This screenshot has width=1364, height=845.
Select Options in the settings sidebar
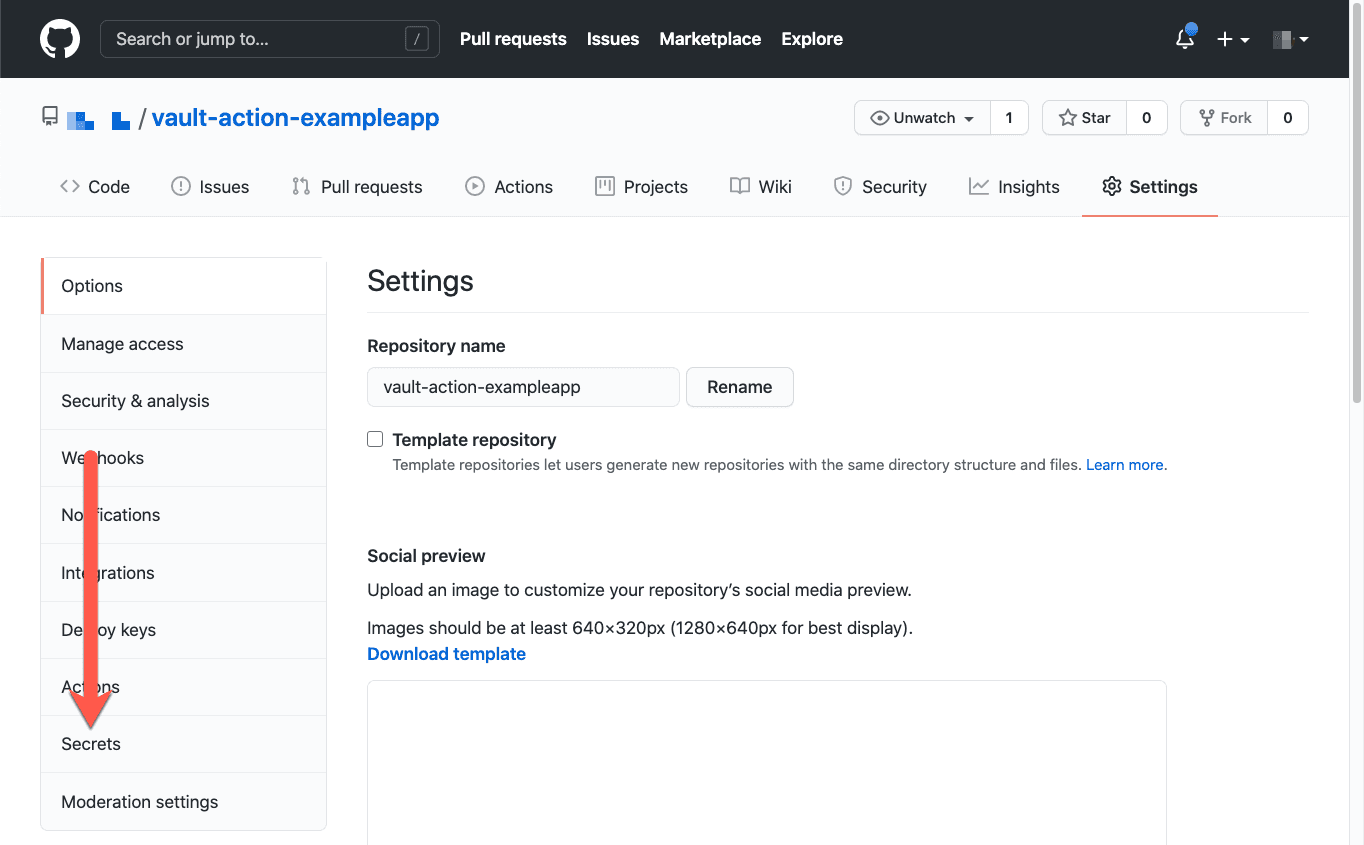coord(184,286)
